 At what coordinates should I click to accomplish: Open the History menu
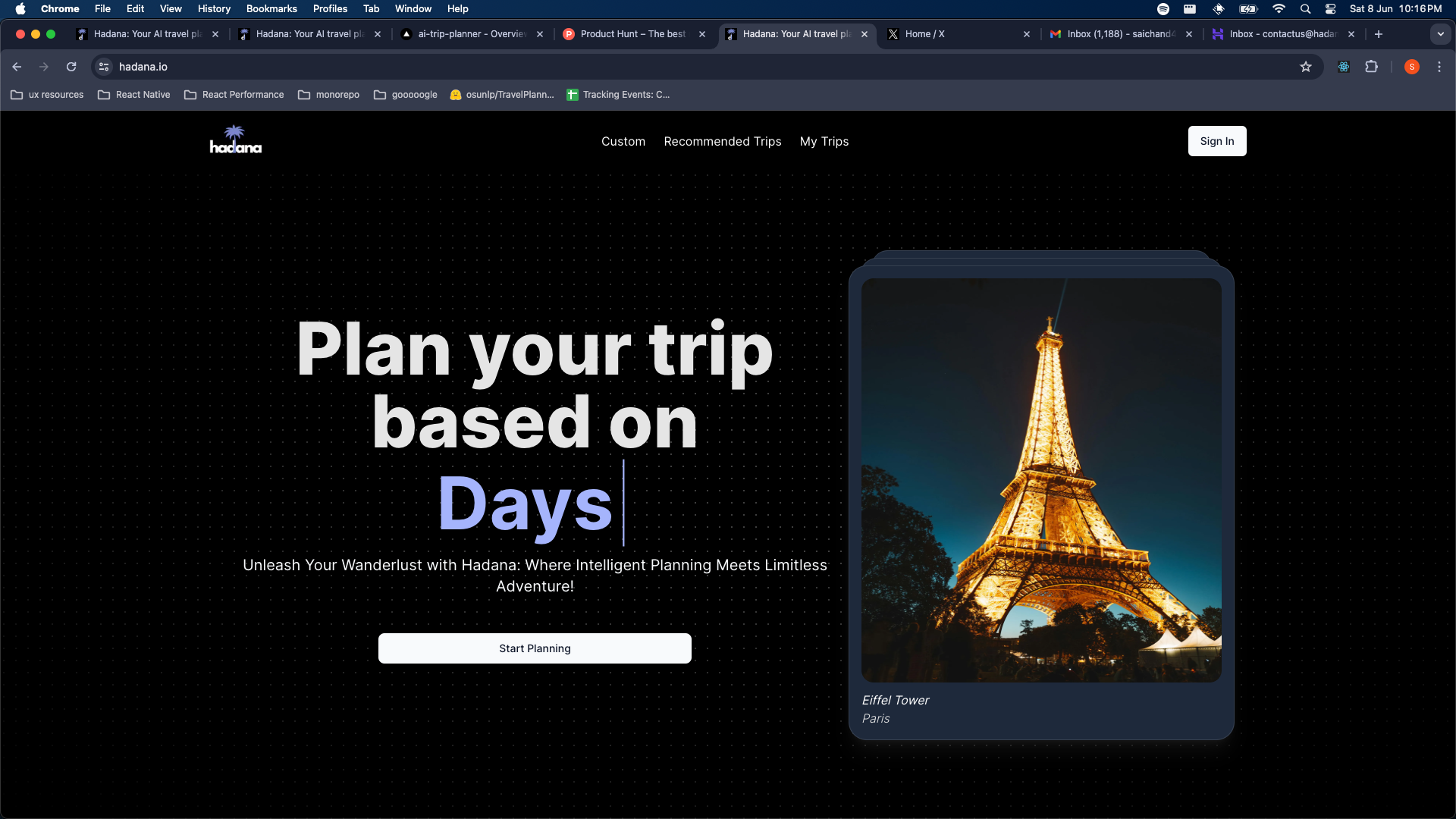point(214,9)
